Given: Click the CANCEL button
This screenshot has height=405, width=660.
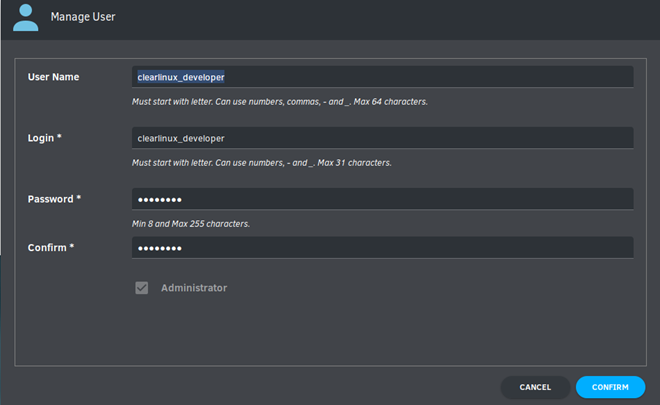Looking at the screenshot, I should 535,387.
